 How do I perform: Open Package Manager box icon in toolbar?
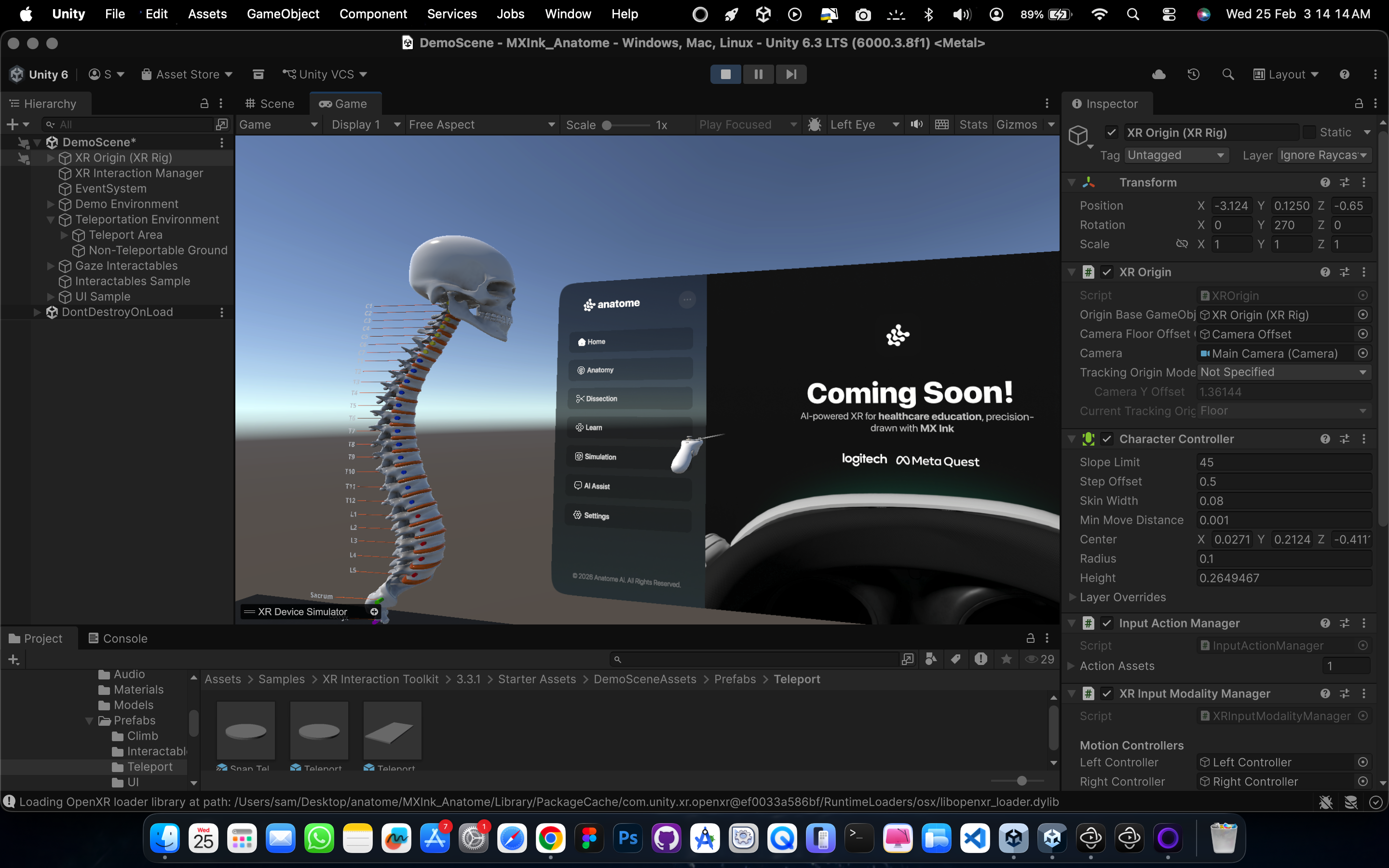coord(259,75)
